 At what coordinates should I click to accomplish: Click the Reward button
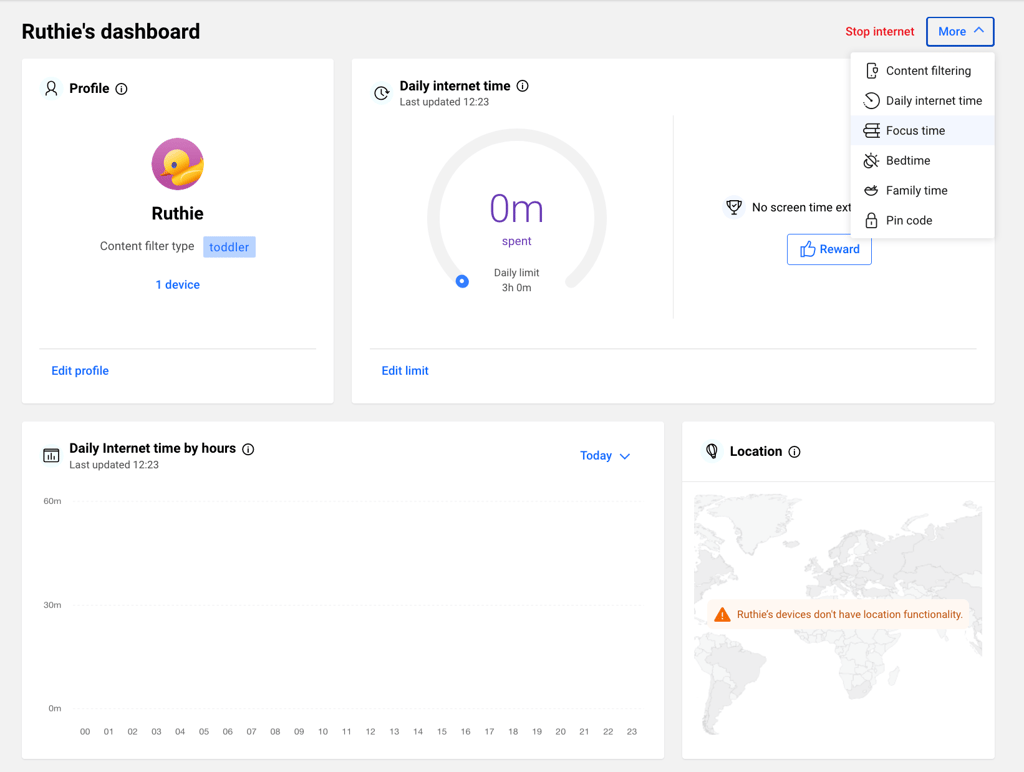pyautogui.click(x=829, y=249)
